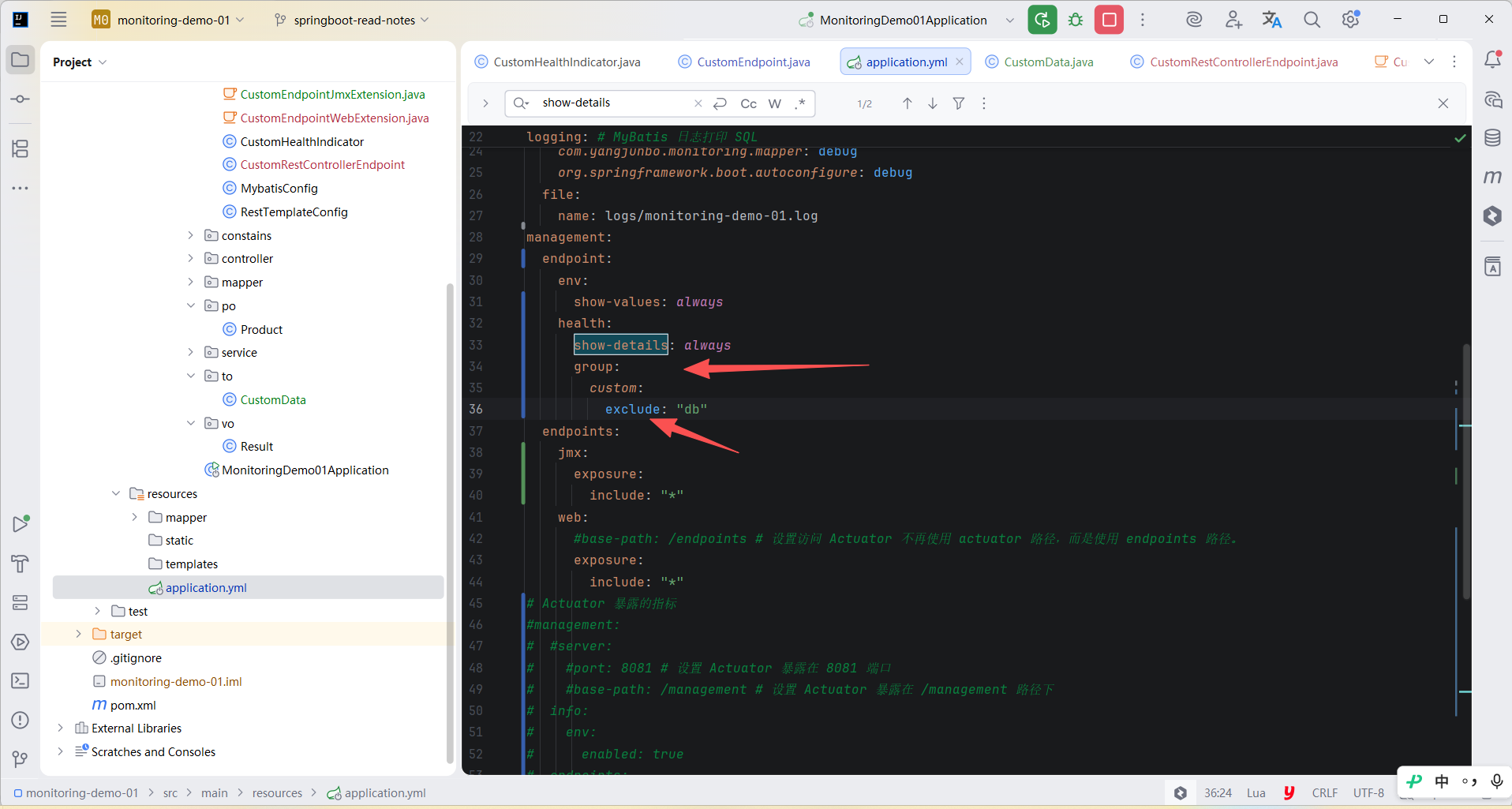Toggle Regex search option
The image size is (1512, 809).
(800, 103)
